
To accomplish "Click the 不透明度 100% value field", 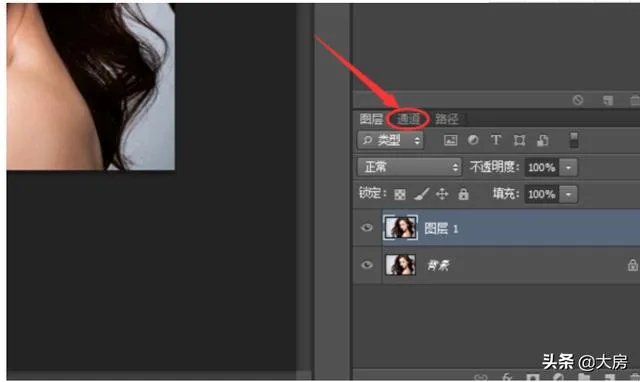I will pos(542,167).
